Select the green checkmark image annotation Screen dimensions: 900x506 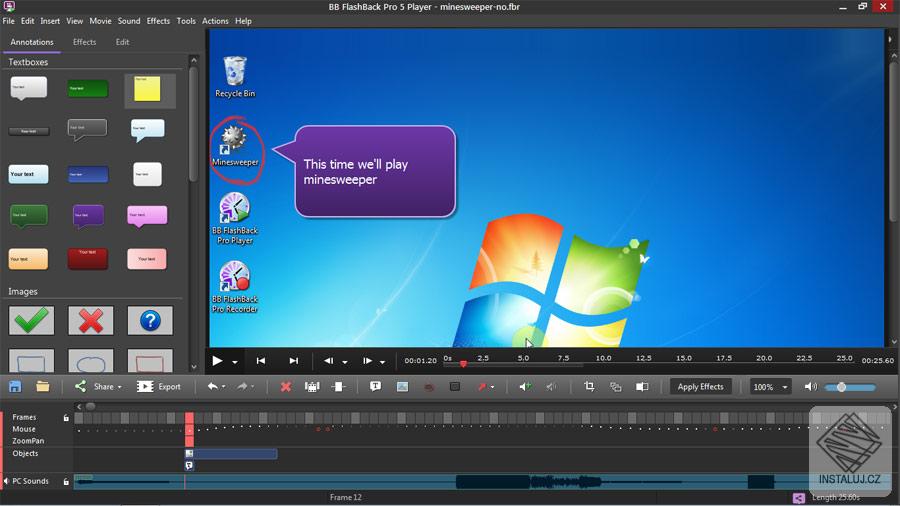tap(31, 320)
